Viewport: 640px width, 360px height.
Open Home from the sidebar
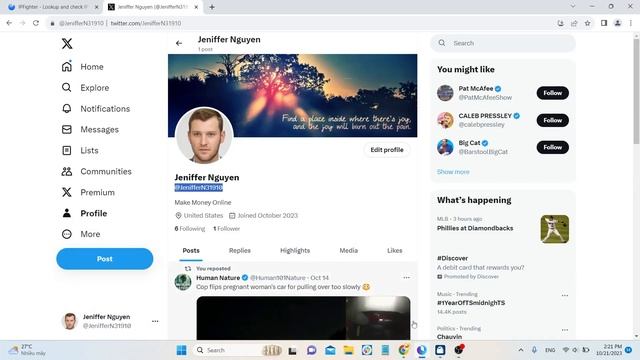click(x=82, y=67)
